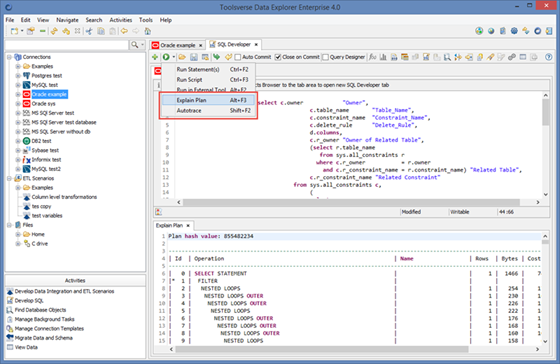Click the copy icon in main toolbar
Screen dimensions: 560x364
[x=101, y=31]
